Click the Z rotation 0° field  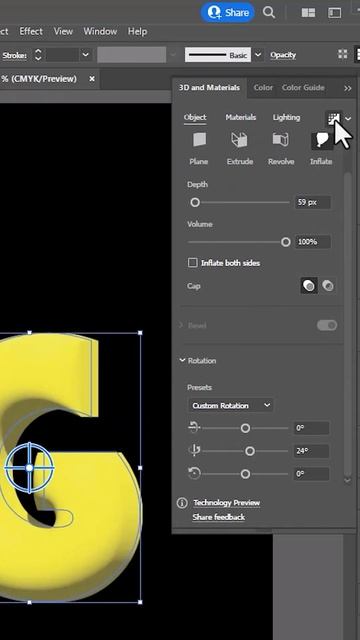click(312, 474)
